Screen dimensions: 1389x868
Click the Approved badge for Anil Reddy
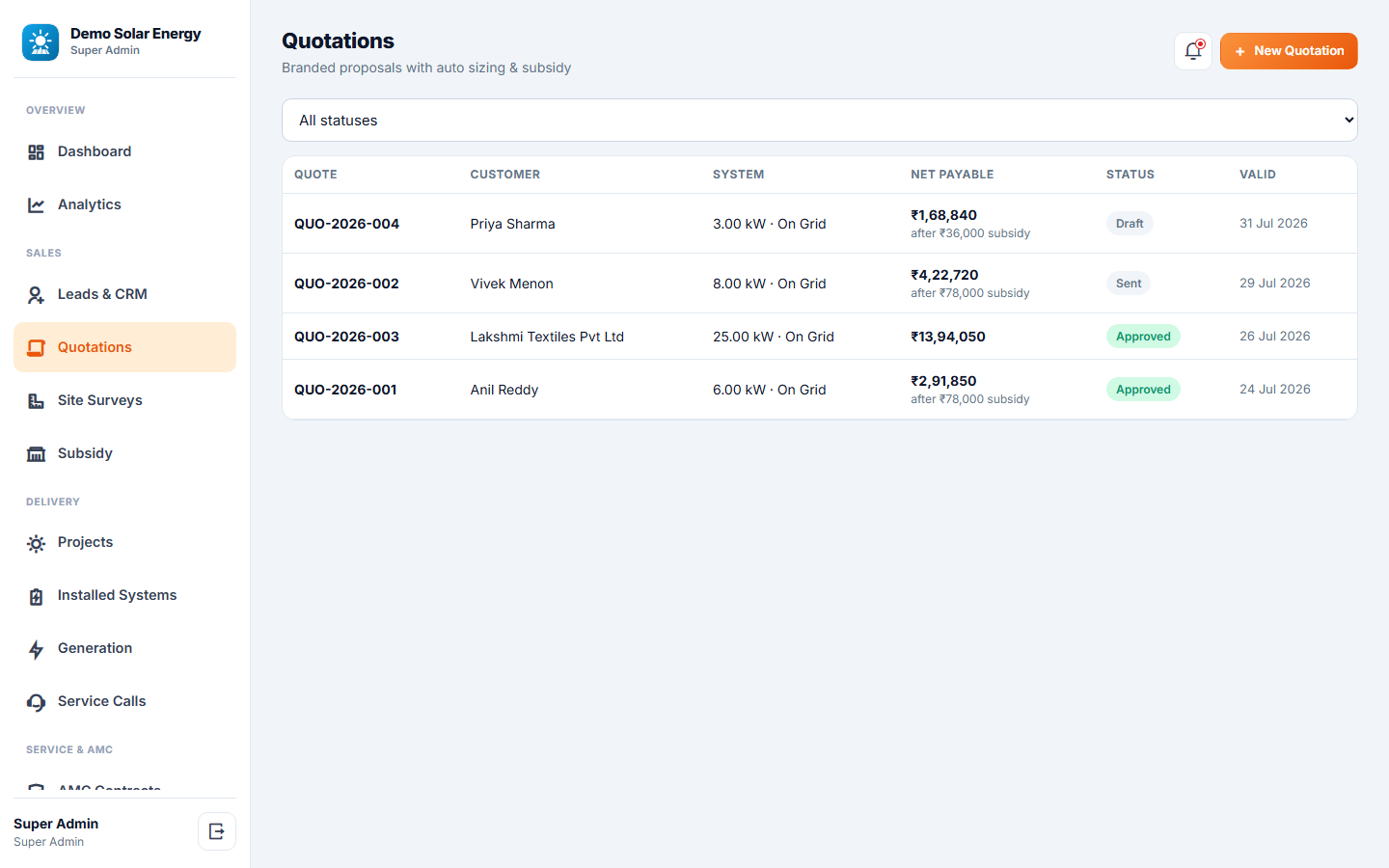pos(1143,390)
